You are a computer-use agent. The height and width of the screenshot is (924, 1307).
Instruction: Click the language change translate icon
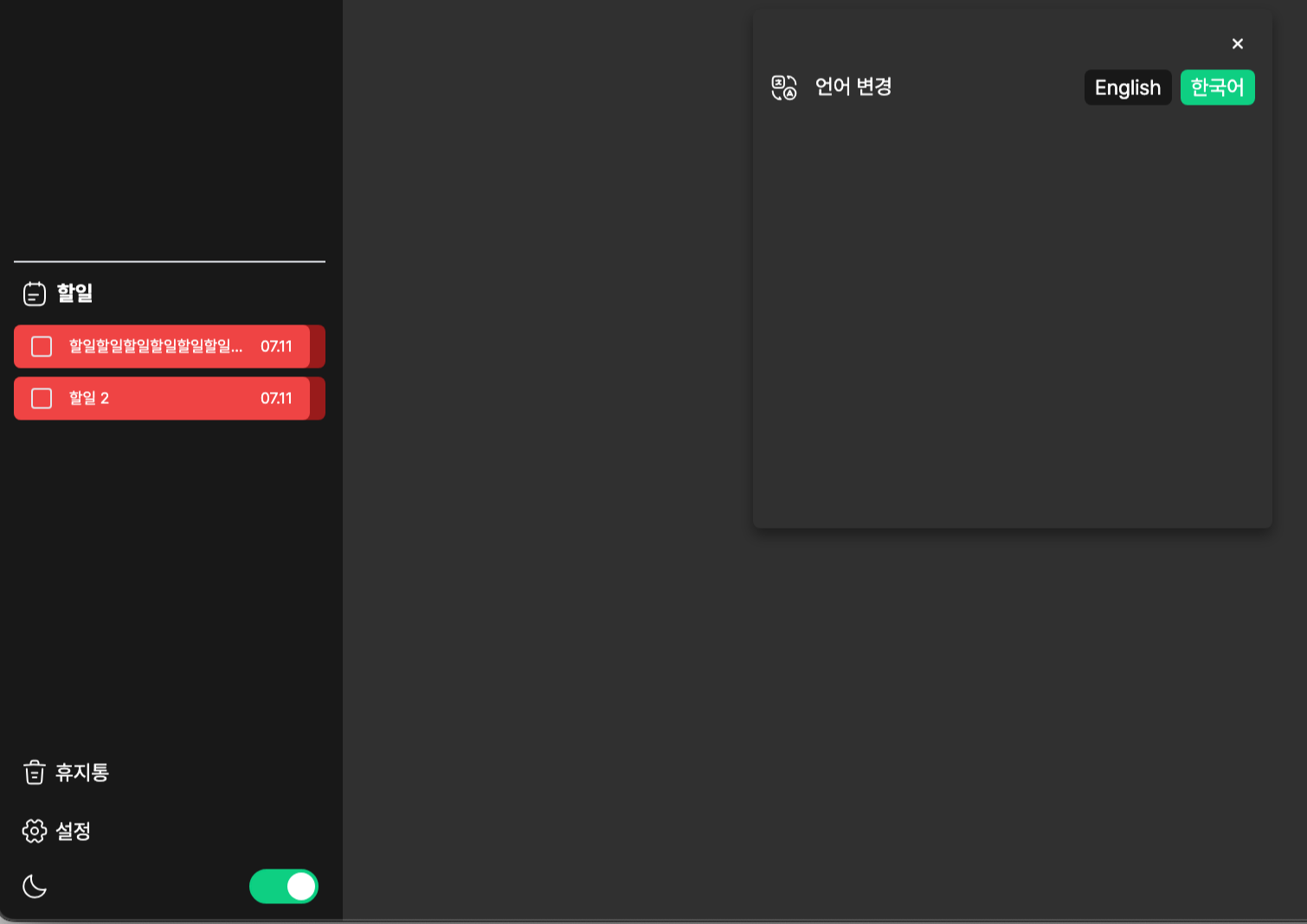[784, 87]
